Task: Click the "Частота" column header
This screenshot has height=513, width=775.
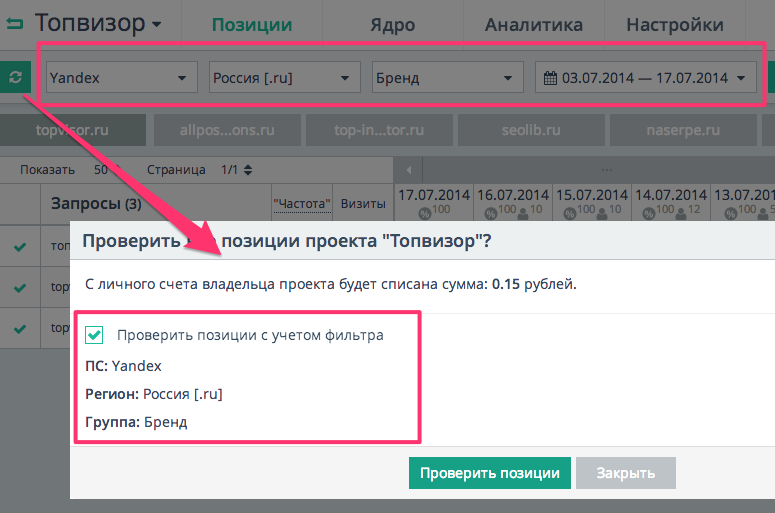Action: click(x=302, y=204)
